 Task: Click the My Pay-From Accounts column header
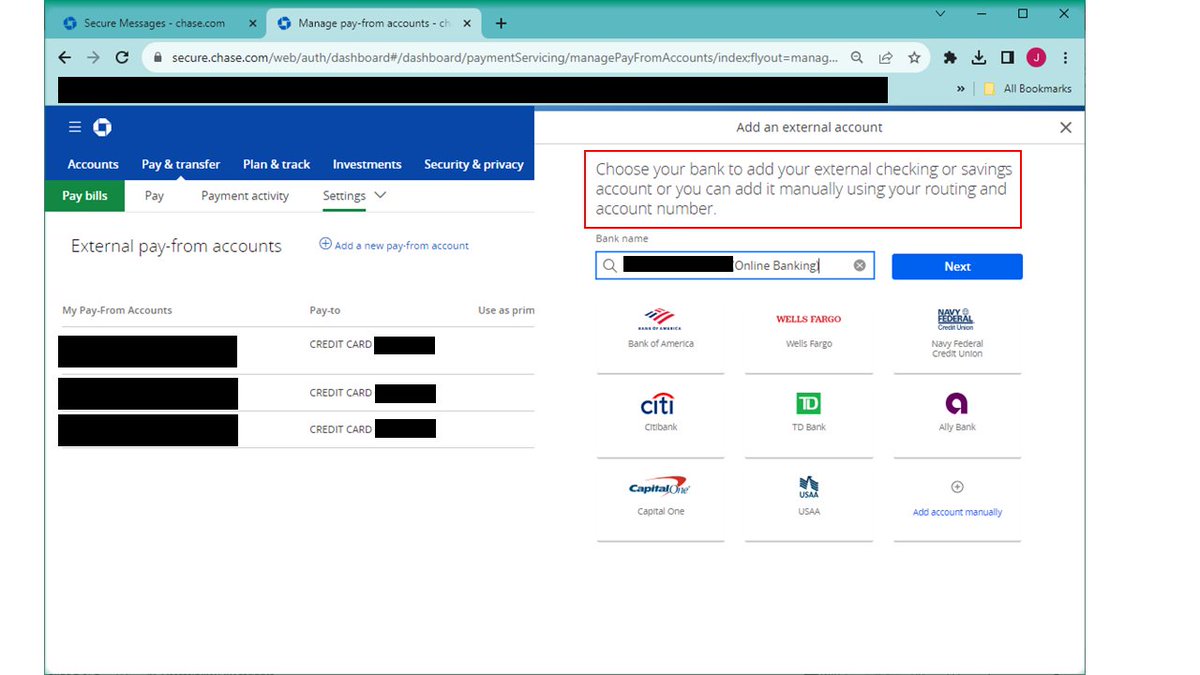[x=117, y=310]
